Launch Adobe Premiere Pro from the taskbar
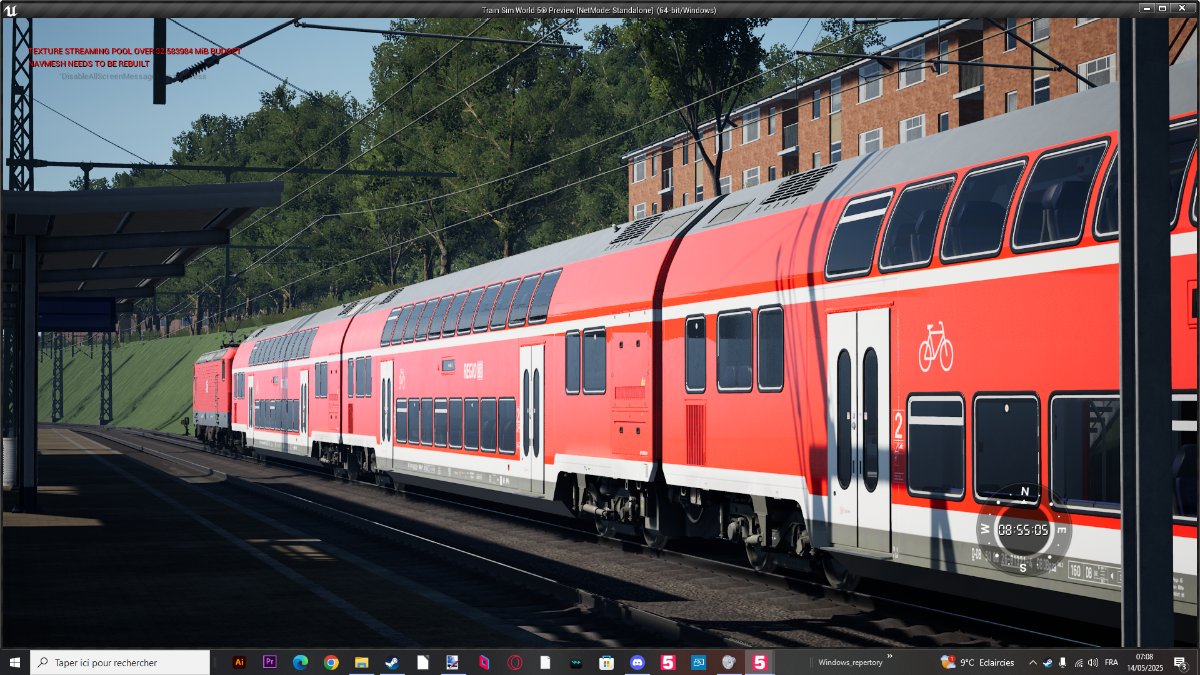Image resolution: width=1200 pixels, height=675 pixels. tap(269, 662)
